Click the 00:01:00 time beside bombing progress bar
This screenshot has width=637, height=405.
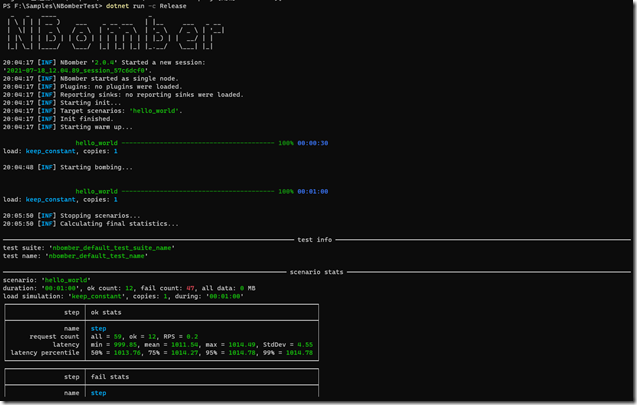click(313, 191)
